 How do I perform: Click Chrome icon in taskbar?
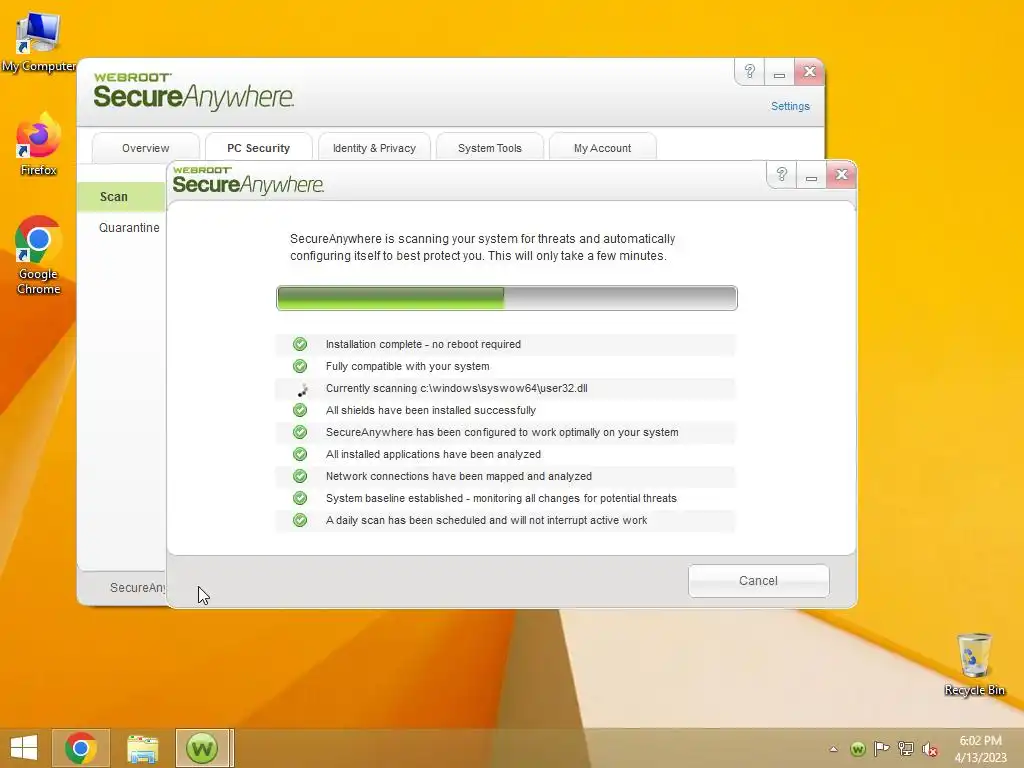coord(81,748)
